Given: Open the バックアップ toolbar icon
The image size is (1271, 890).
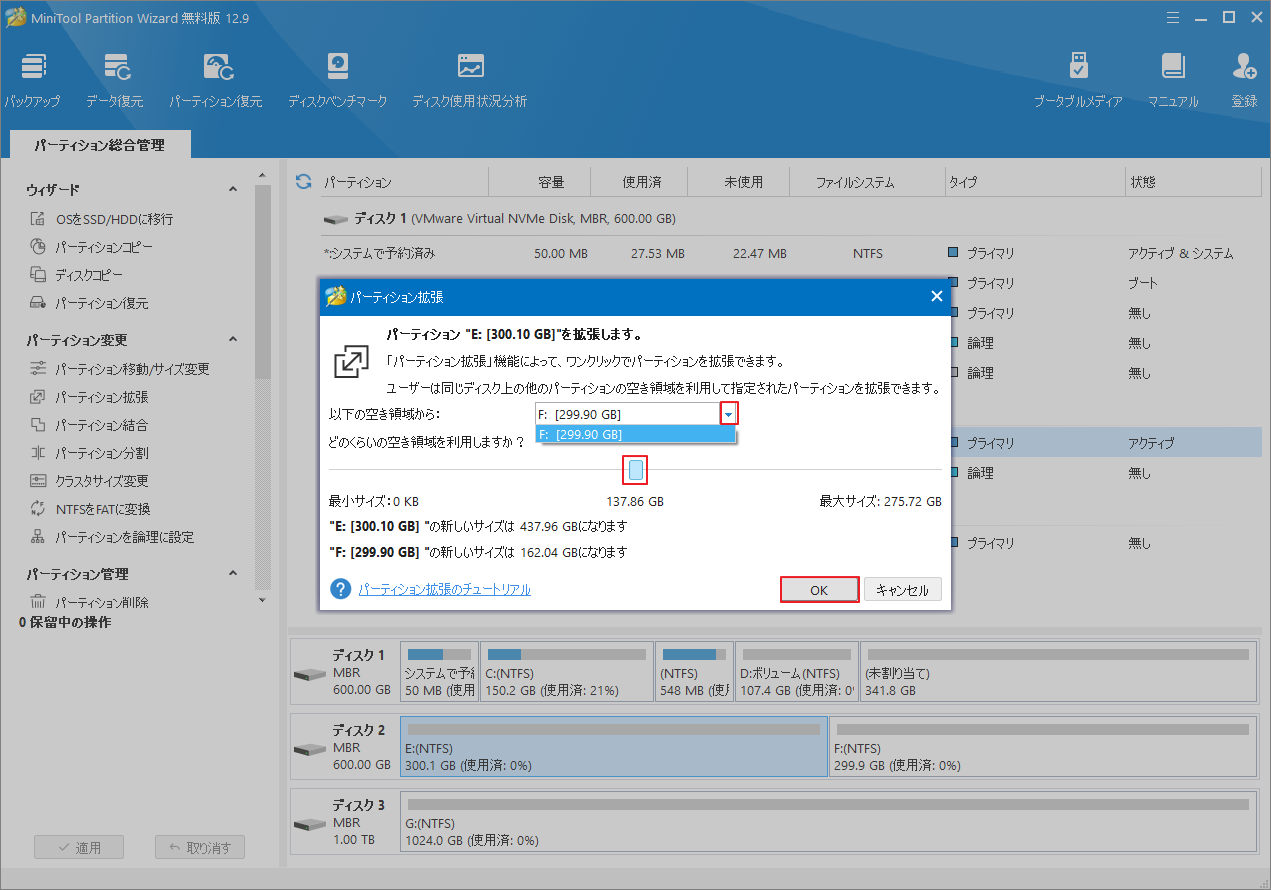Looking at the screenshot, I should 32,80.
